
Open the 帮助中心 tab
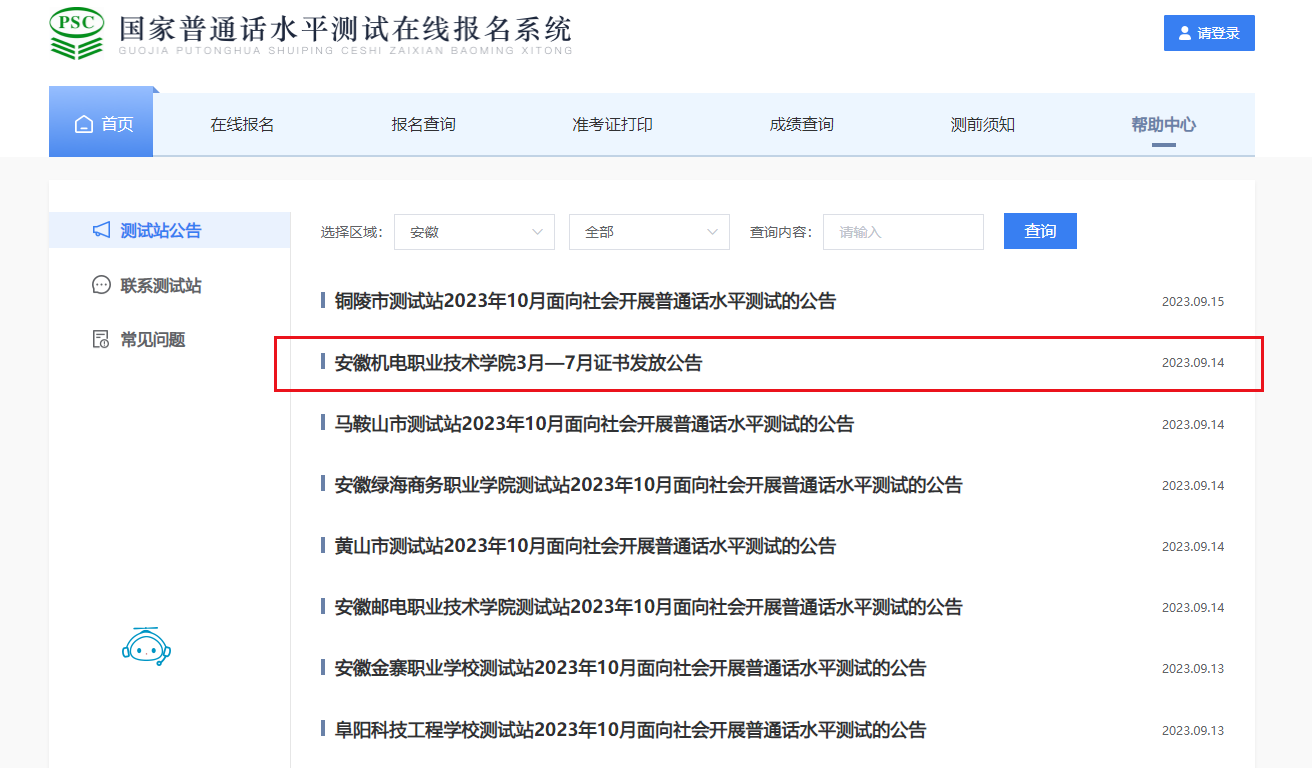coord(1163,125)
